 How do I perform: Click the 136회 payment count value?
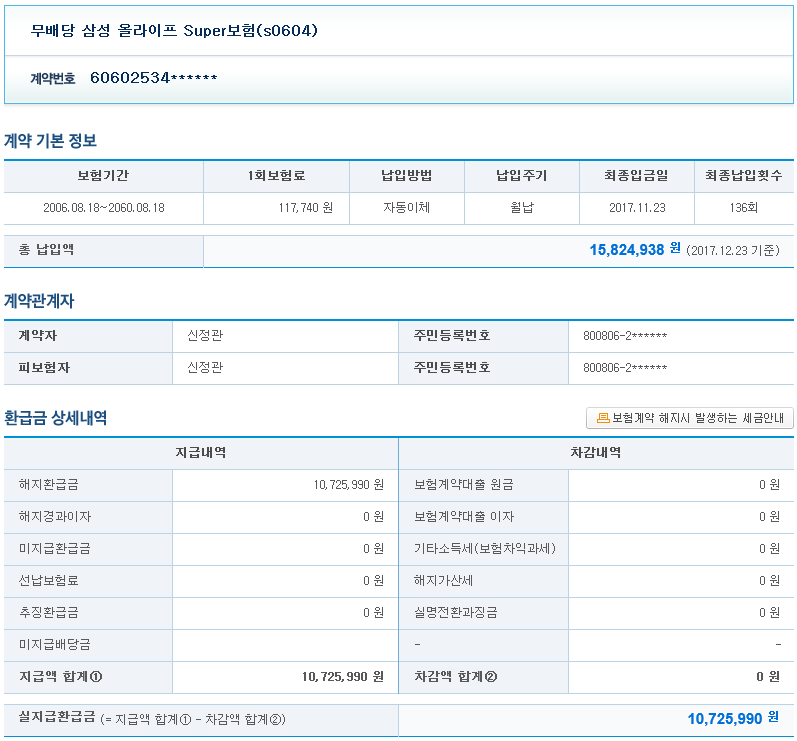coord(745,208)
